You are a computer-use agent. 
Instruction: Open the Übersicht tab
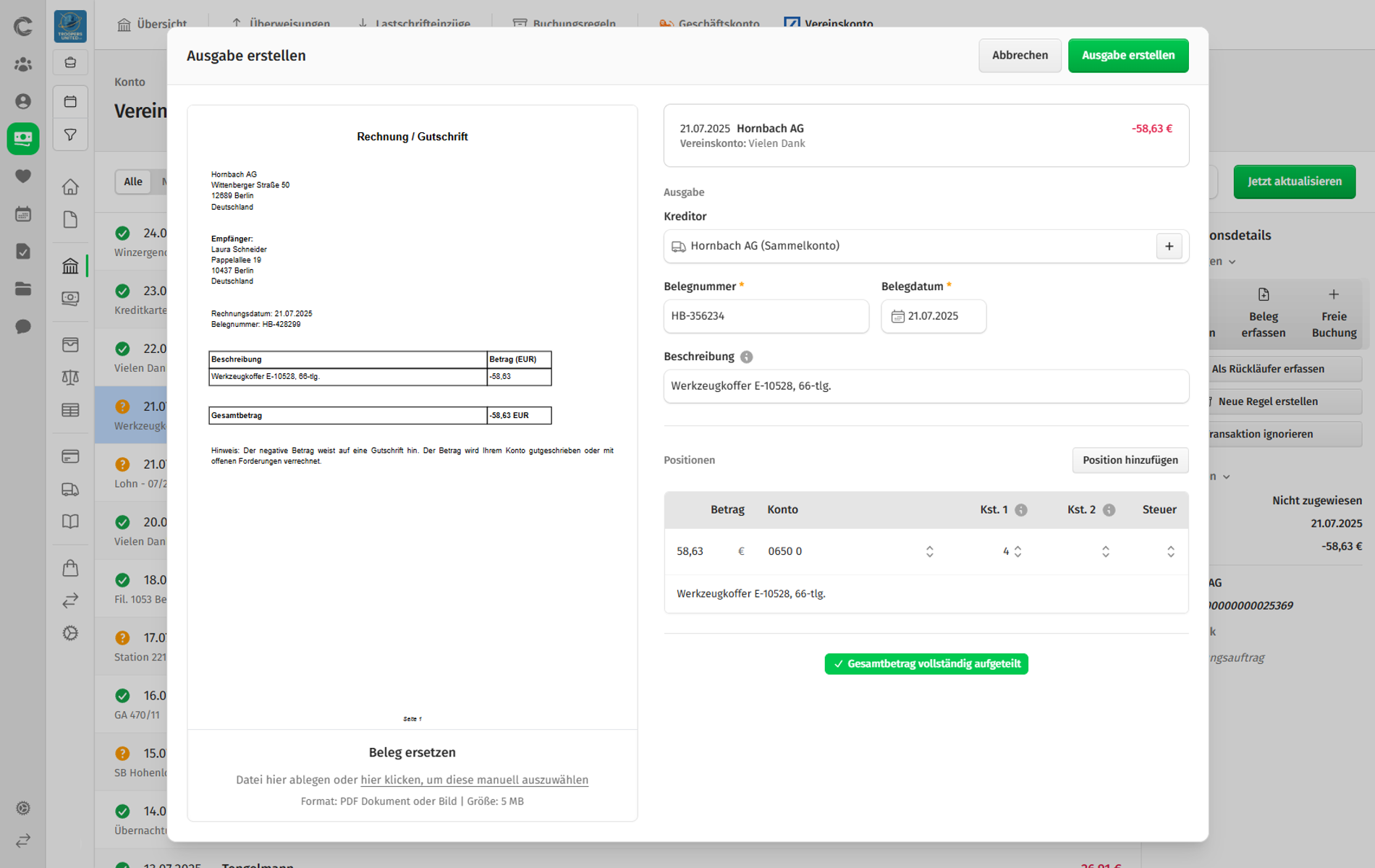[x=152, y=23]
